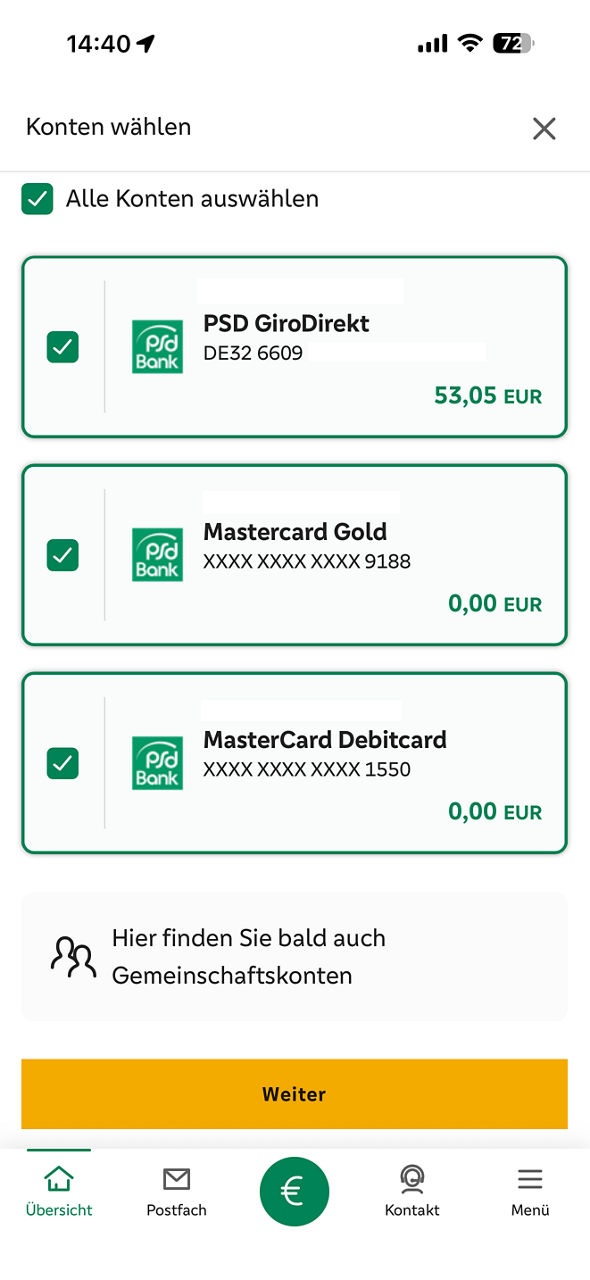Open the Gemeinschaftskonten info banner
Viewport: 590px width, 1280px height.
(x=294, y=956)
